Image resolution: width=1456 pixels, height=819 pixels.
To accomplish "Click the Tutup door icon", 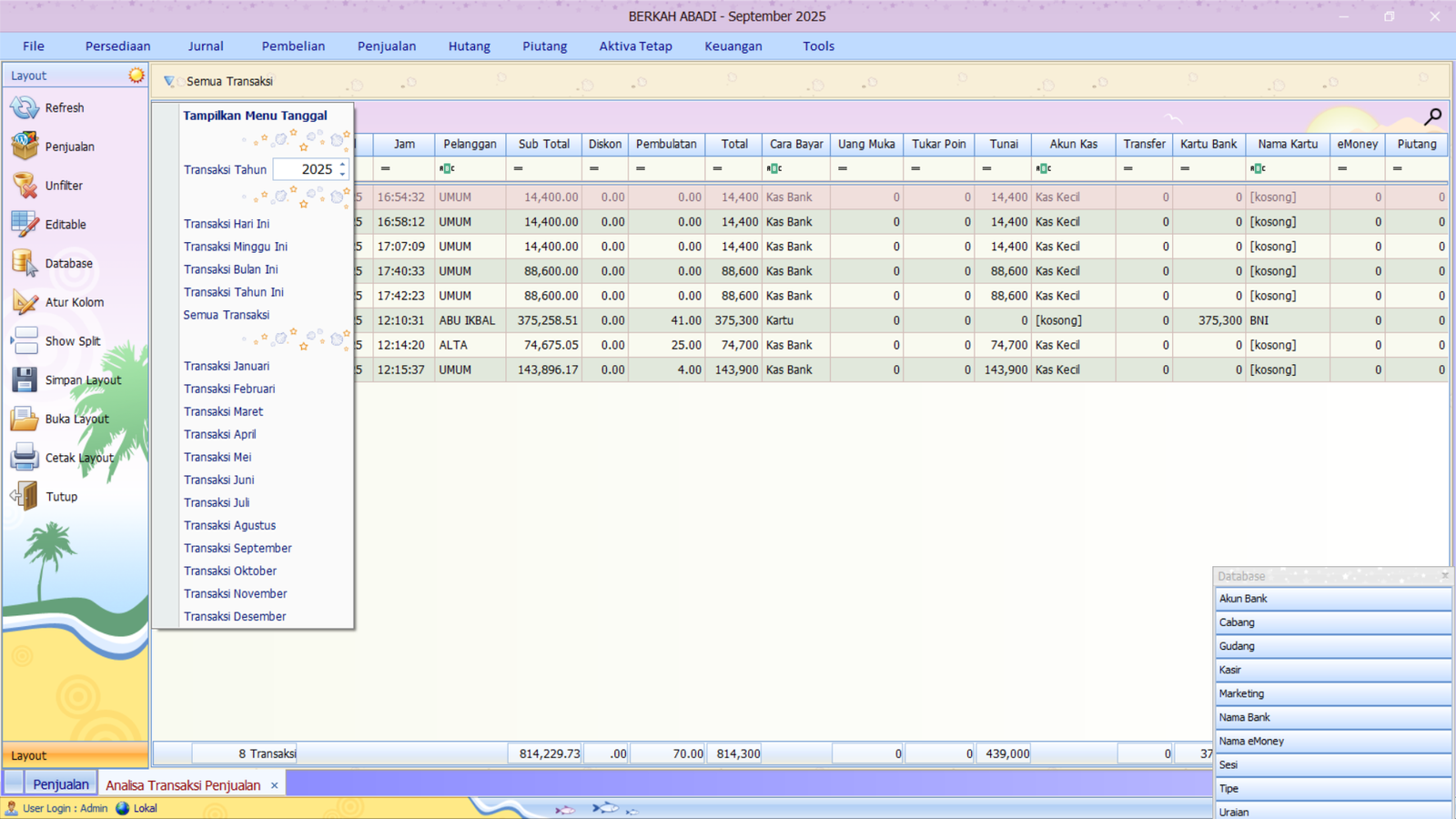I will [x=25, y=497].
